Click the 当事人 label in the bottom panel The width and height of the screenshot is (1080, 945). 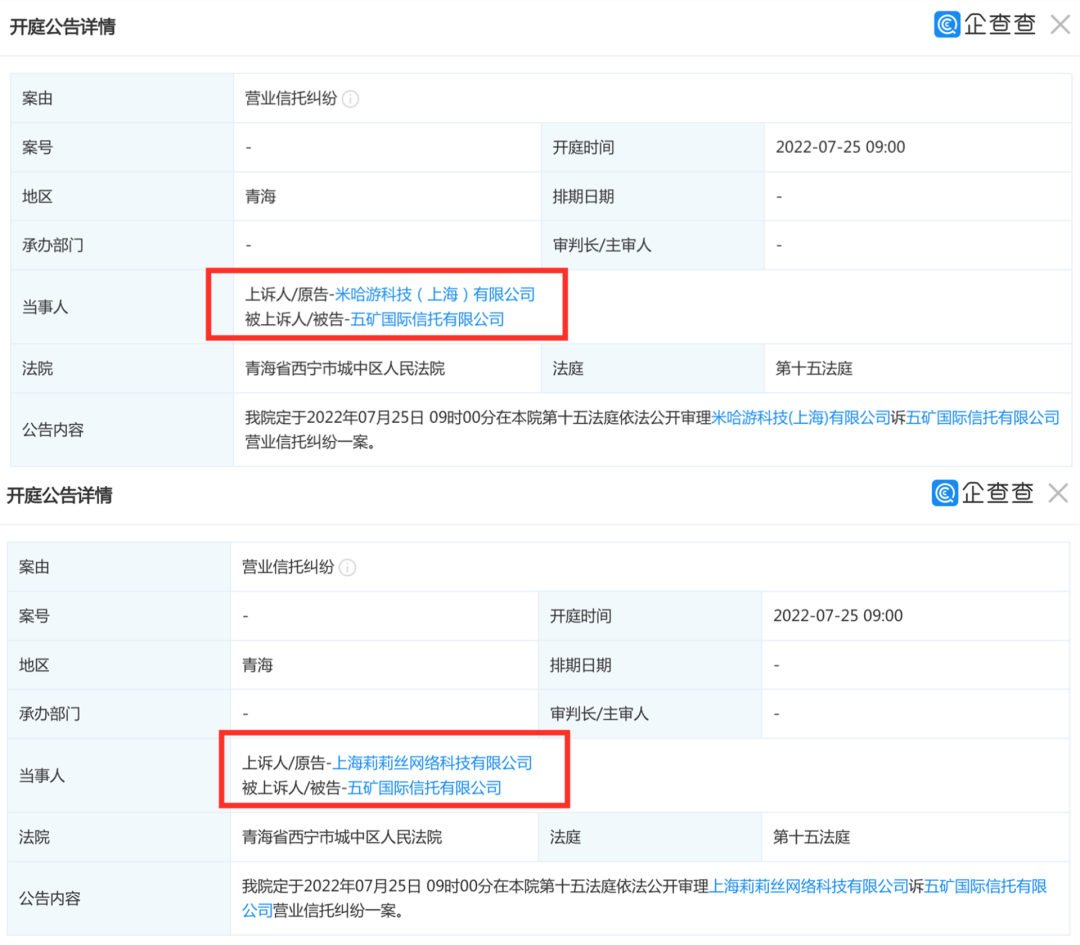pos(42,776)
